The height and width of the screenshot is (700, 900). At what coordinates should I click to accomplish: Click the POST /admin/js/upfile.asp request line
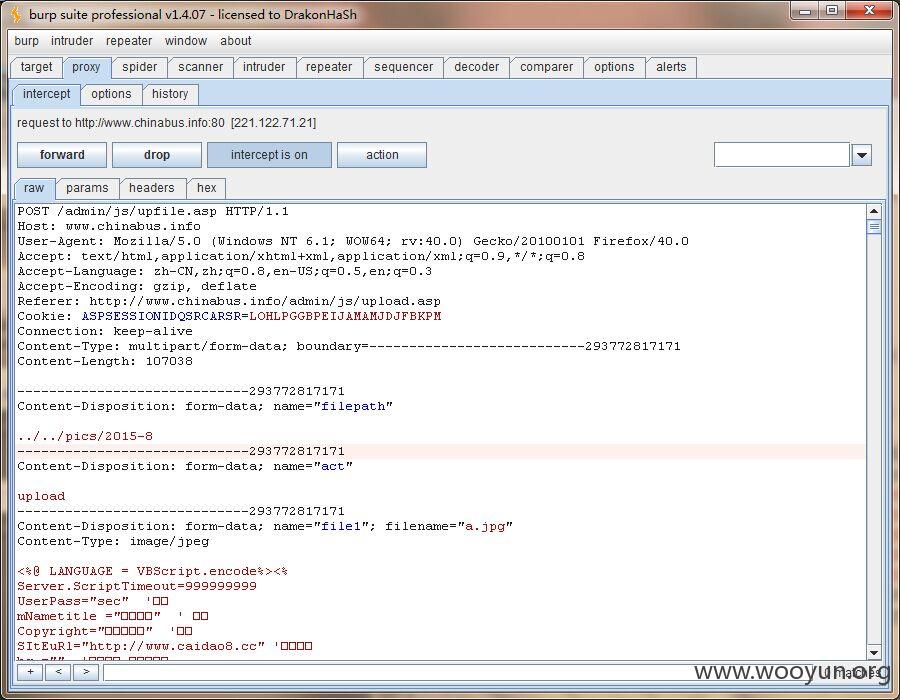pos(153,211)
